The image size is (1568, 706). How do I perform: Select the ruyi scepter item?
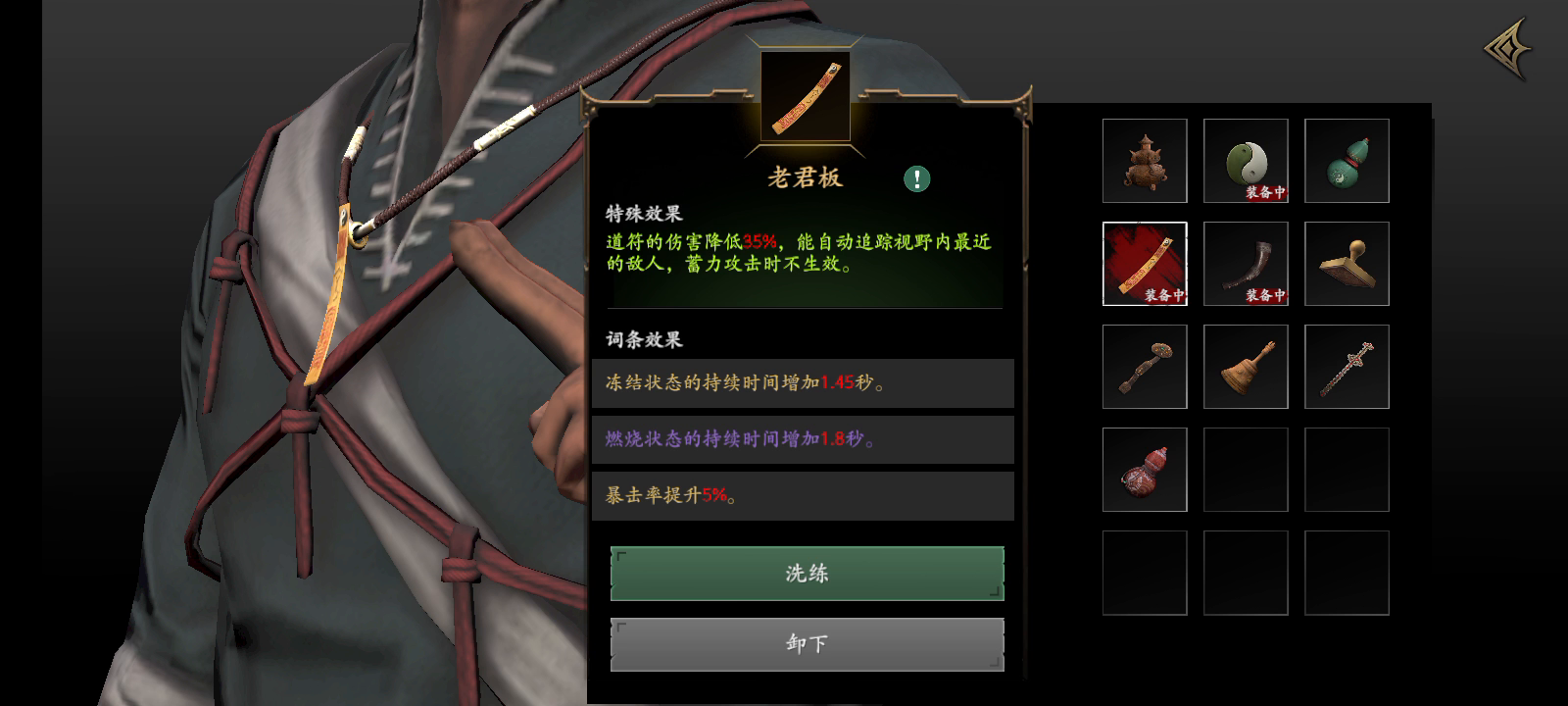coord(1145,367)
